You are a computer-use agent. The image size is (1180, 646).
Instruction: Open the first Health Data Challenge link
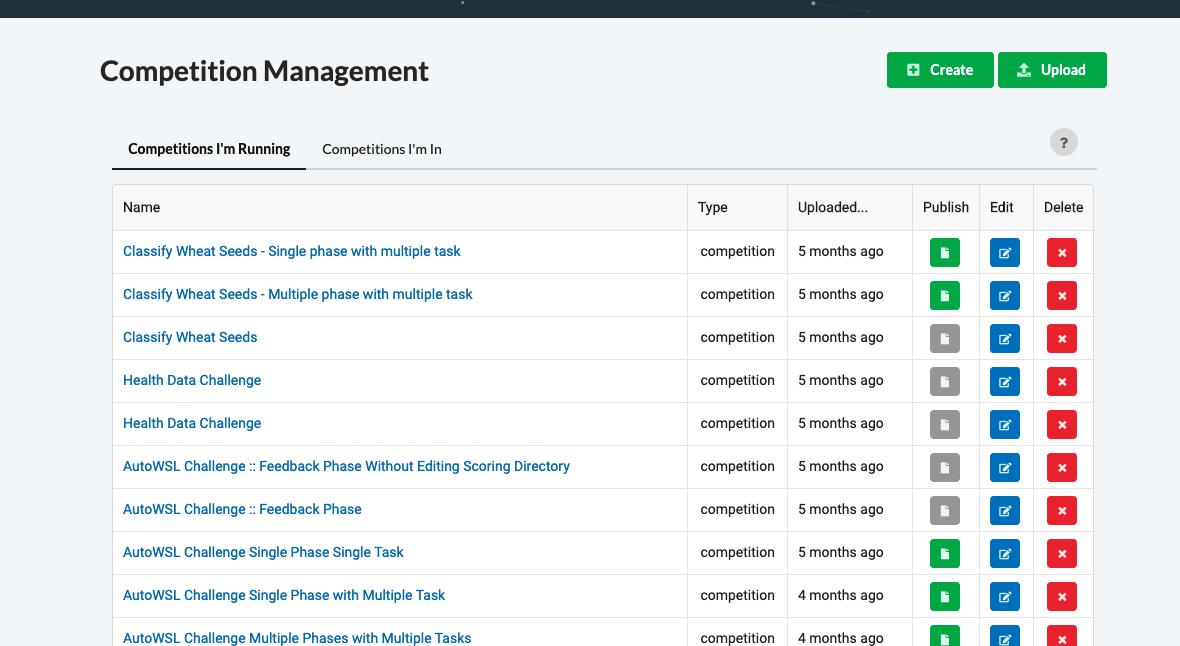pyautogui.click(x=192, y=380)
